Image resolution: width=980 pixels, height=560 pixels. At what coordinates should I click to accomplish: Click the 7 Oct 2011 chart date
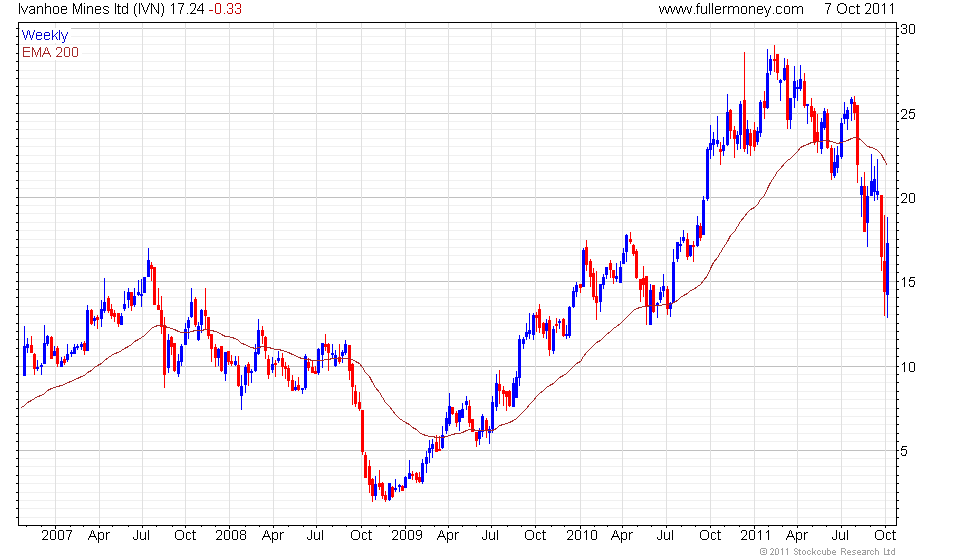point(858,9)
